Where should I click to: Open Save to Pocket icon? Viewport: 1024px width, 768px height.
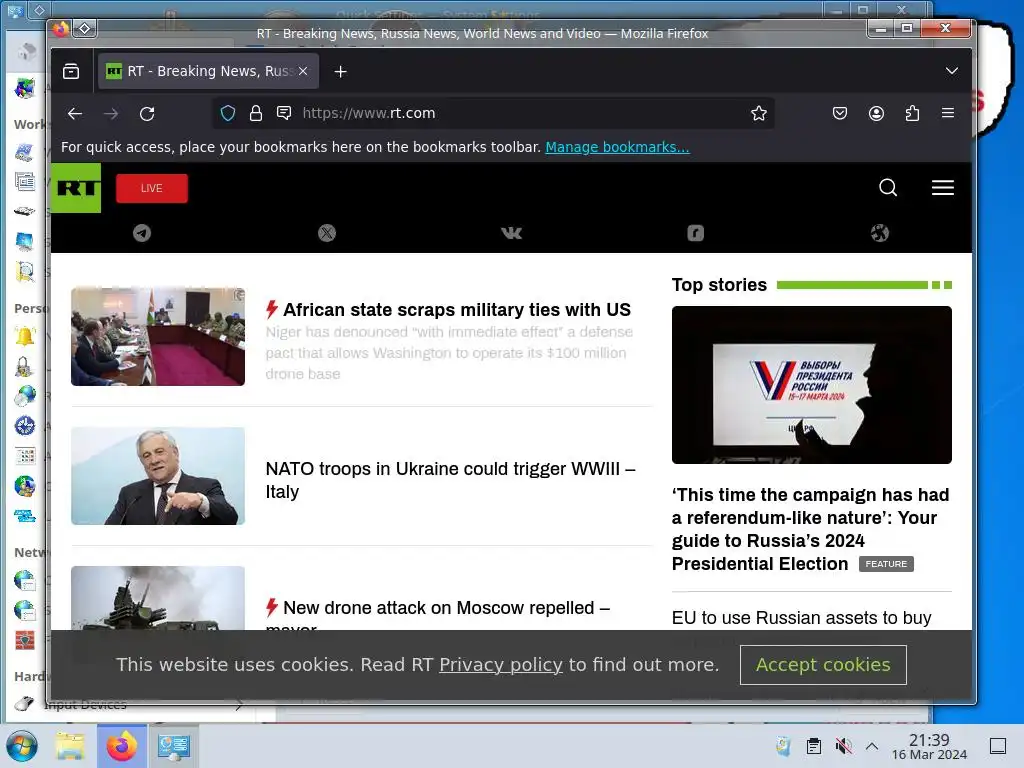tap(840, 113)
